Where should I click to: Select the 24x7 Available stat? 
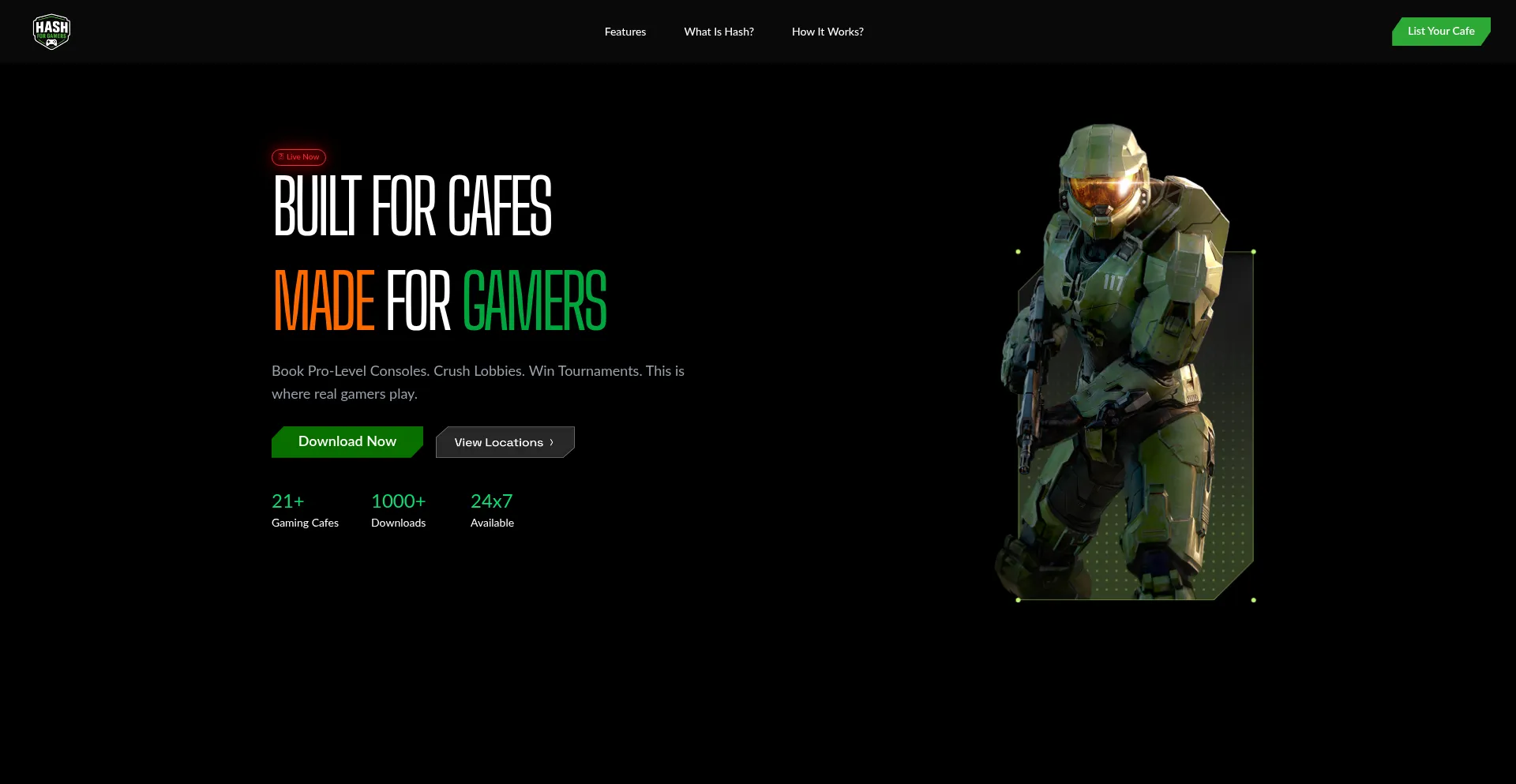(492, 511)
